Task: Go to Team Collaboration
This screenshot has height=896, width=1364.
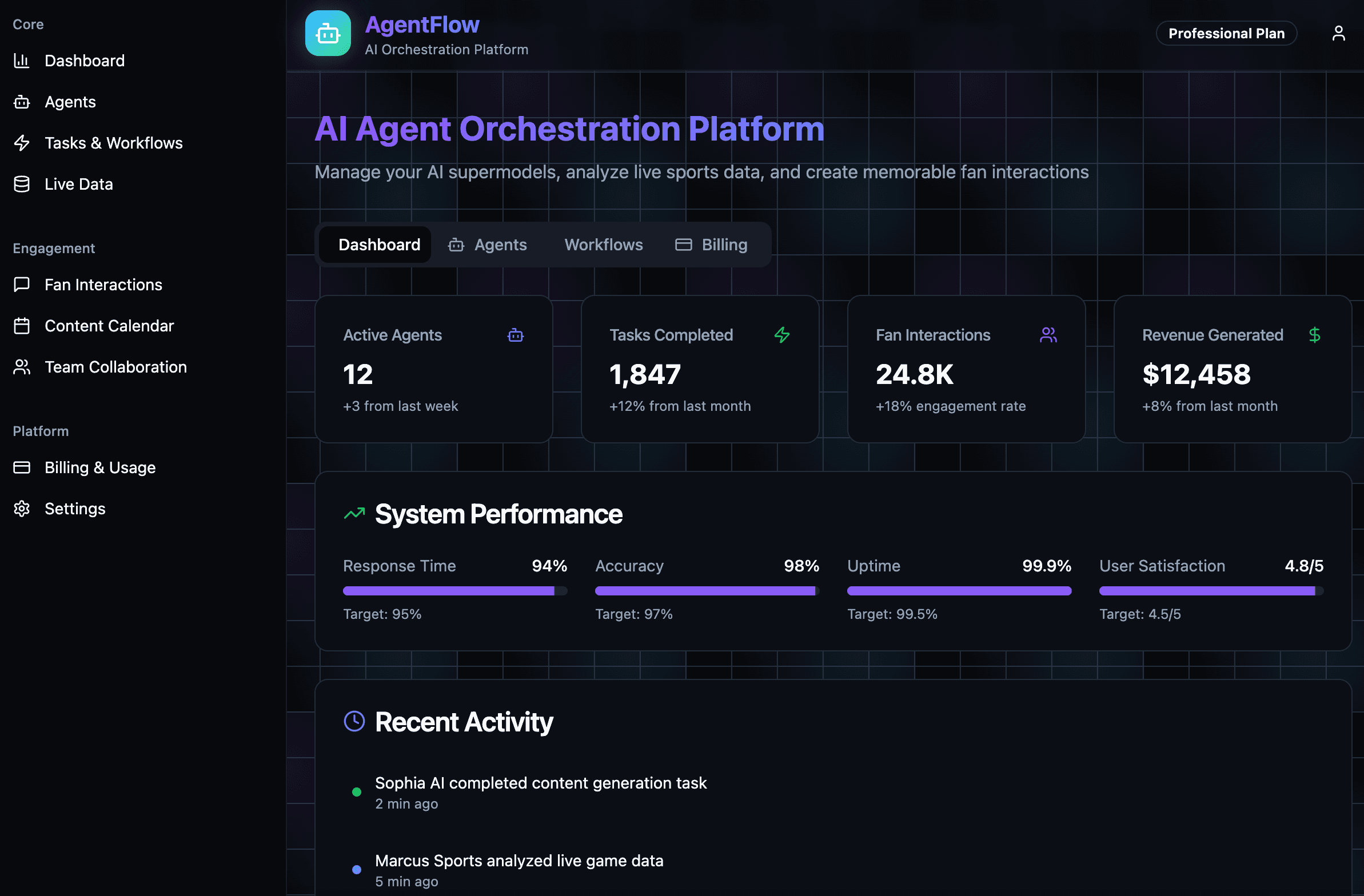Action: [x=116, y=367]
